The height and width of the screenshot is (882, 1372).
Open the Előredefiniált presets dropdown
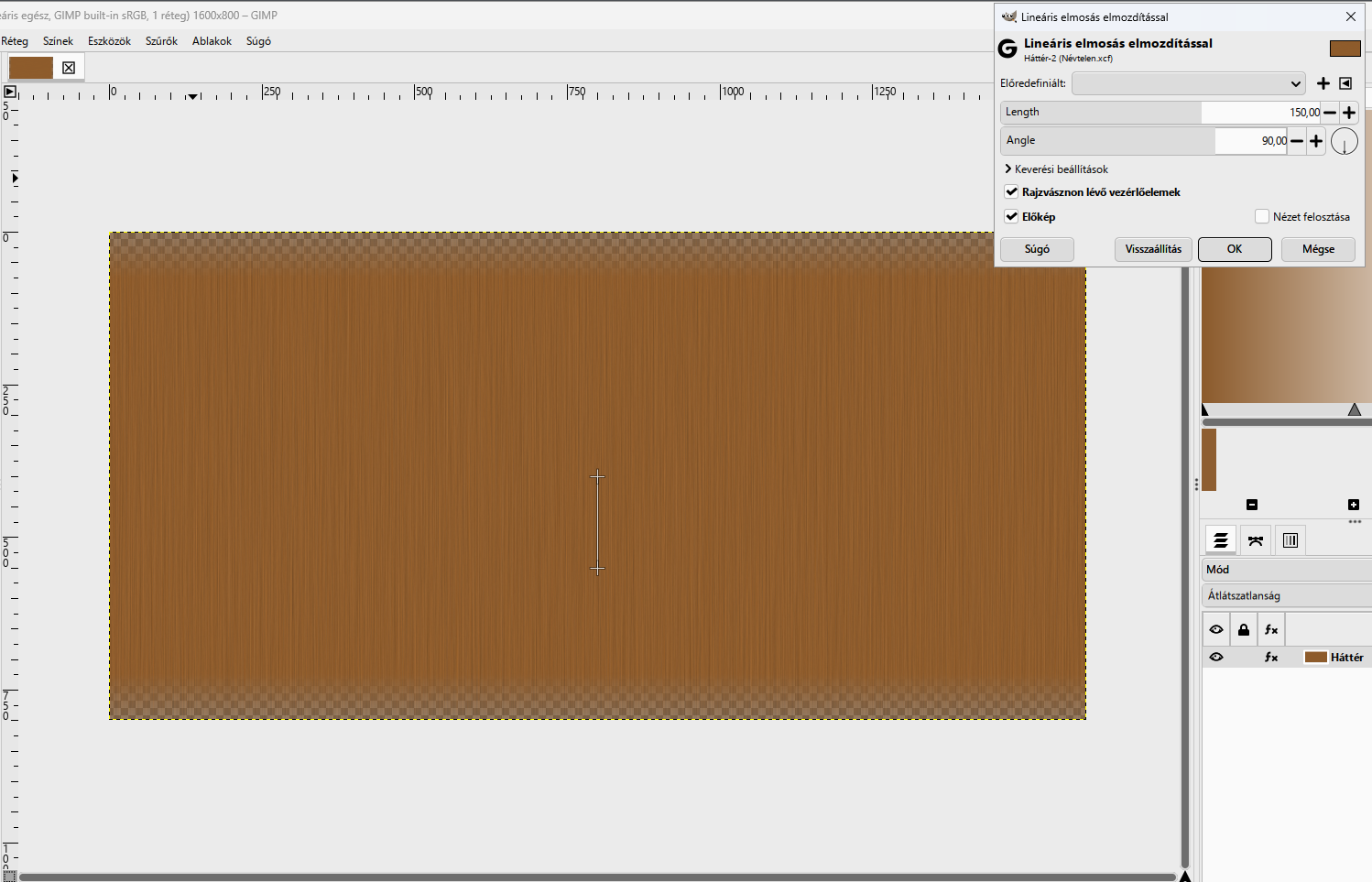click(1189, 83)
